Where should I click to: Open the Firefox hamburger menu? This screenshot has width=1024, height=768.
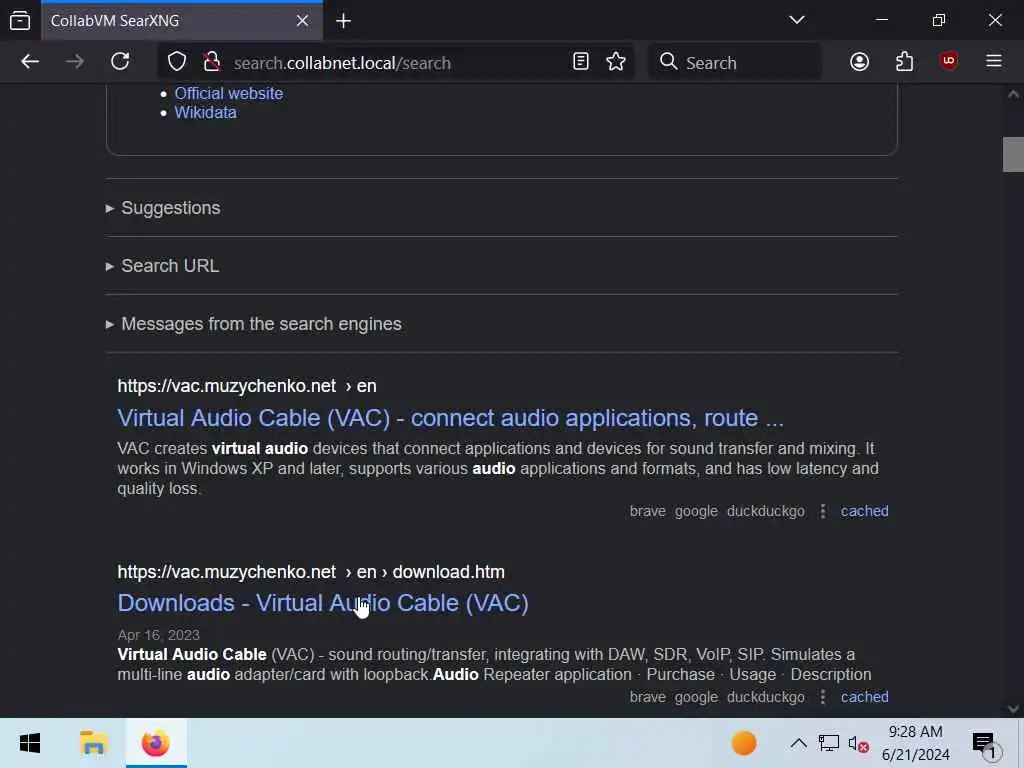point(994,61)
